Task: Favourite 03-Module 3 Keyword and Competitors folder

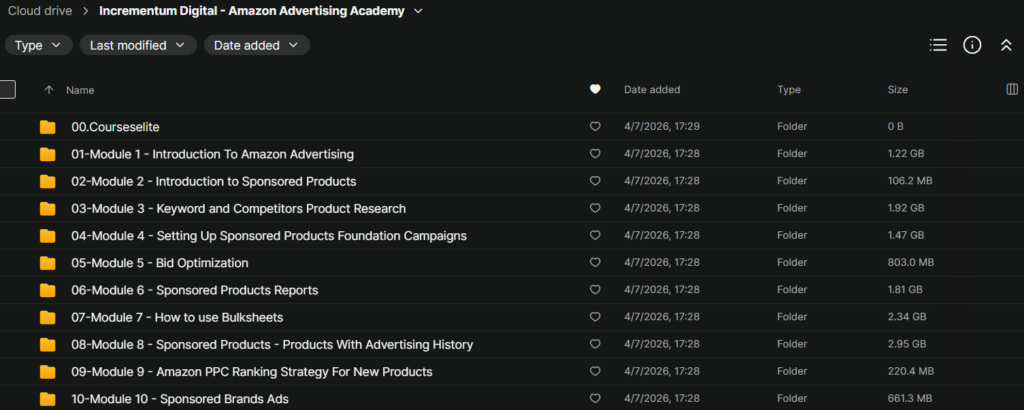Action: (595, 208)
